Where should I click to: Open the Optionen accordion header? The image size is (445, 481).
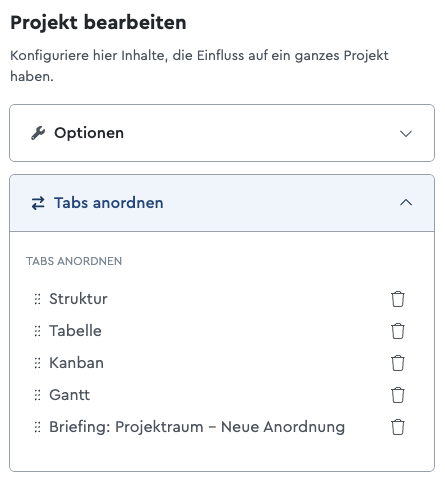tap(222, 133)
